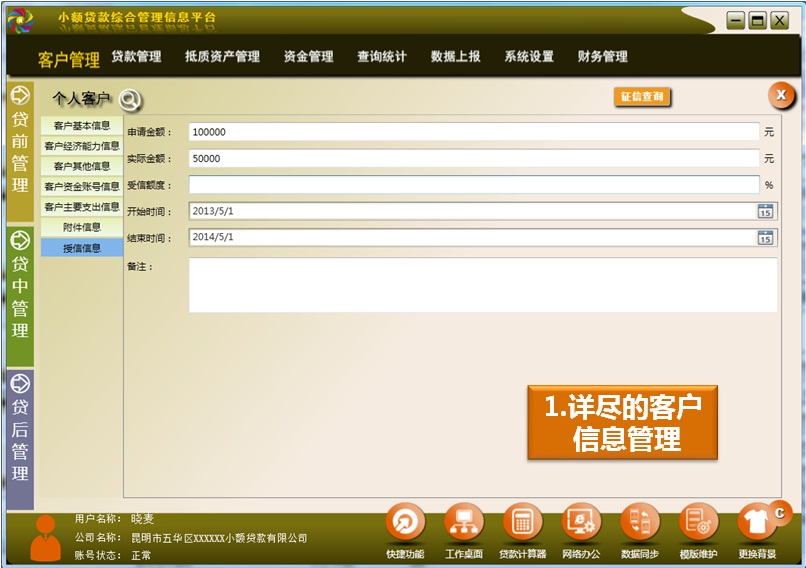This screenshot has width=806, height=568.
Task: Open the calendar picker for 结束时间
Action: (x=765, y=238)
